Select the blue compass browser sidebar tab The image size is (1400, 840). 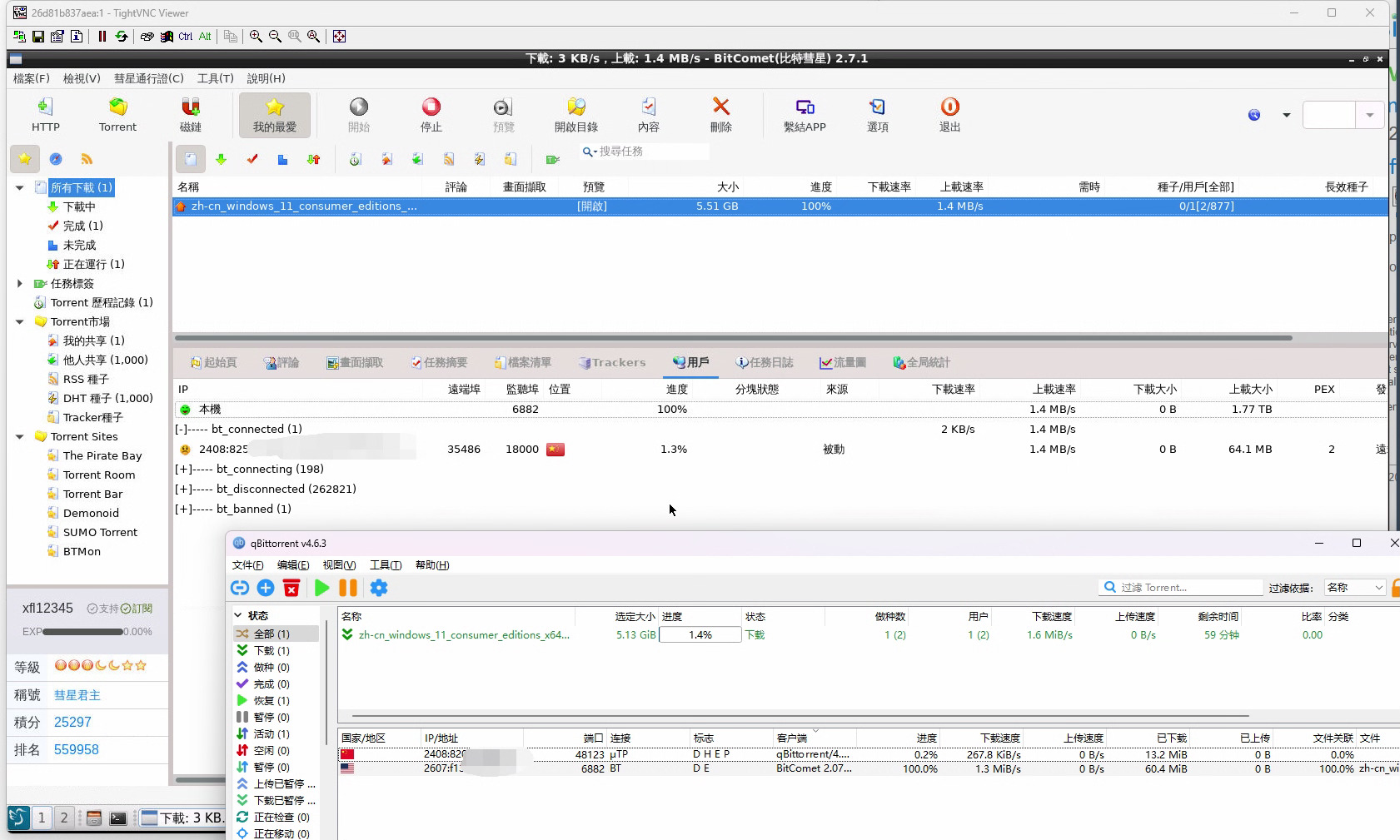pos(56,158)
